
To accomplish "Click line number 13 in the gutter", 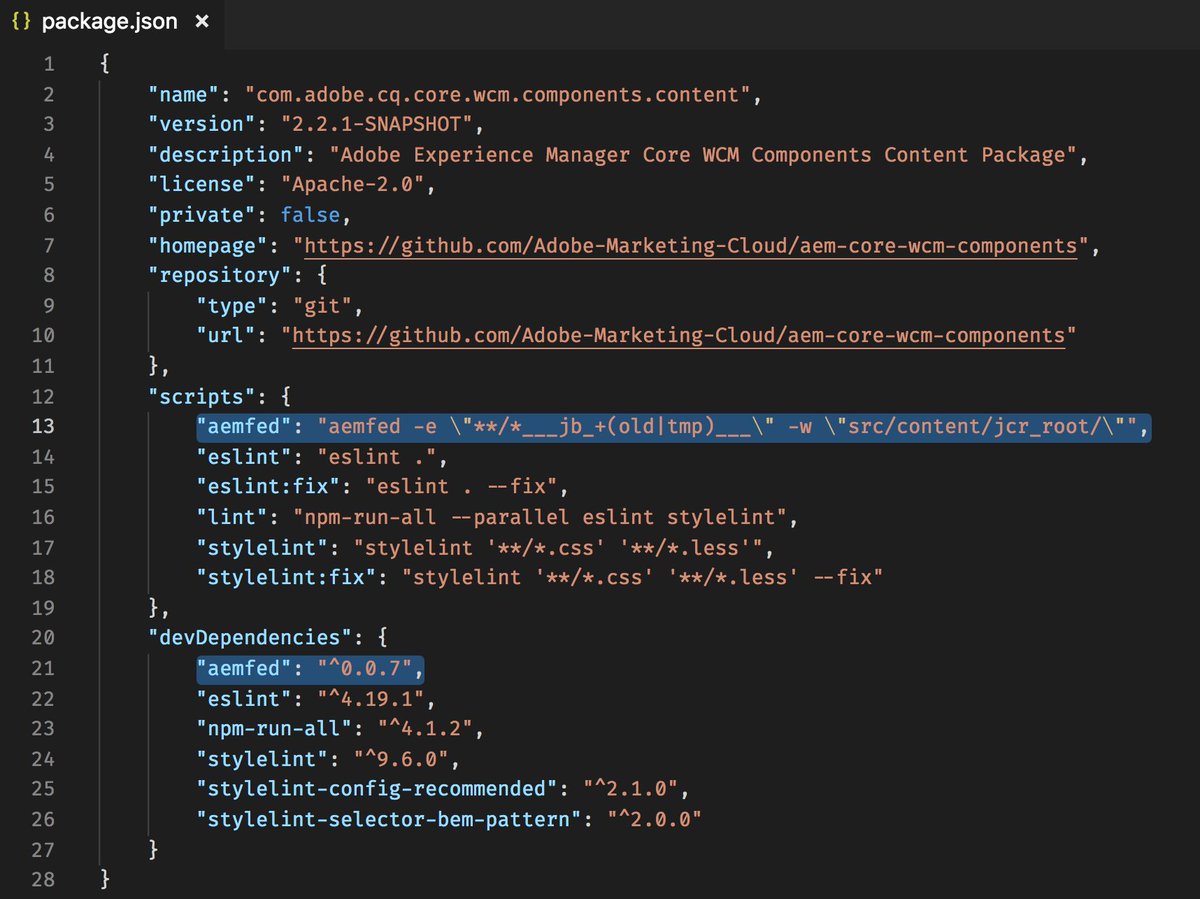I will click(x=43, y=426).
